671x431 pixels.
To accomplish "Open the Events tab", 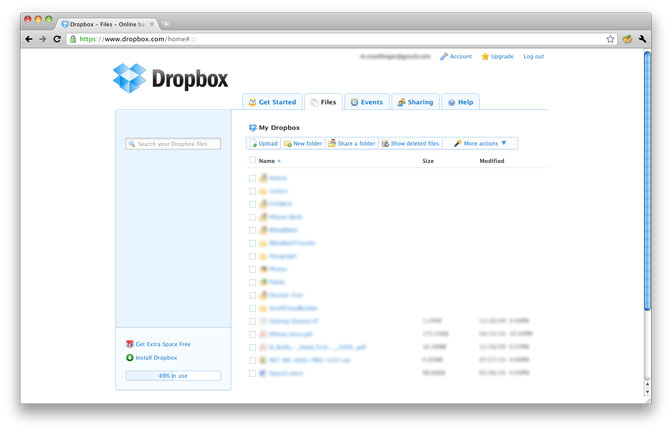I will [367, 102].
